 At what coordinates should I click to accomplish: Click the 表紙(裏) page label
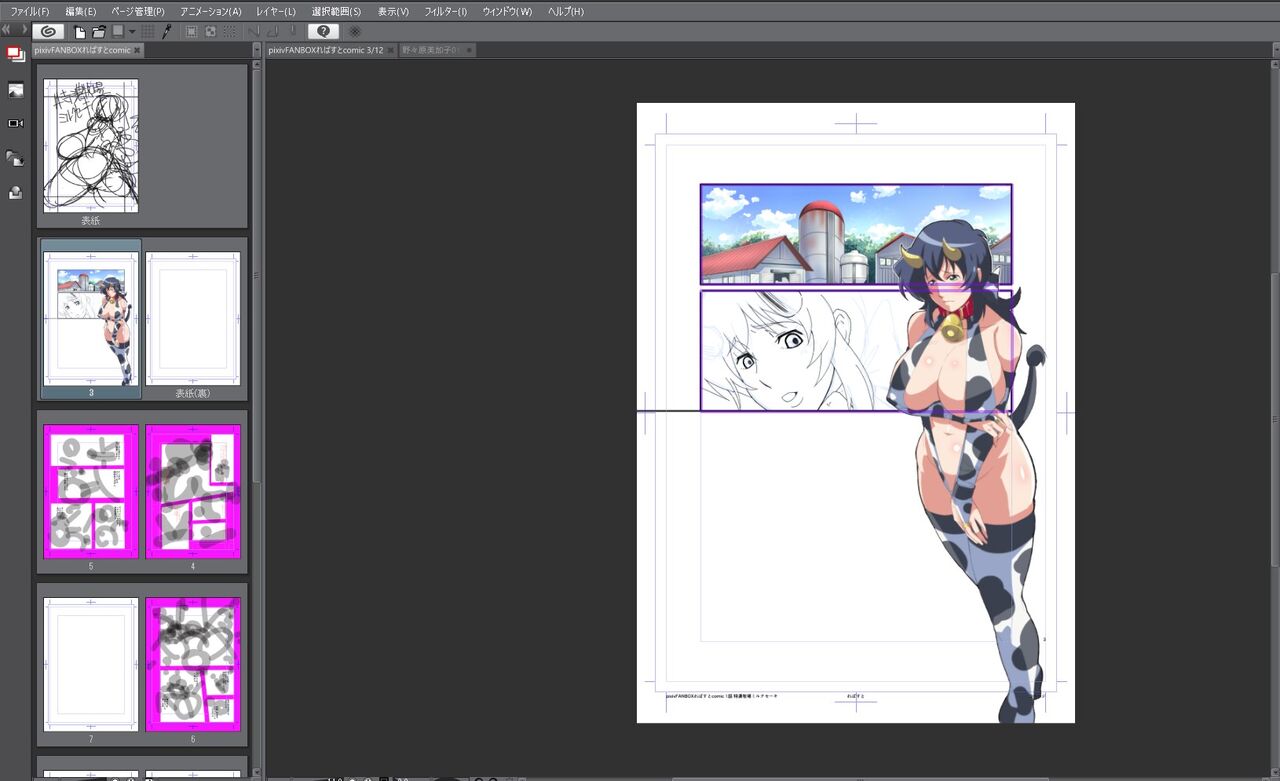[x=193, y=393]
